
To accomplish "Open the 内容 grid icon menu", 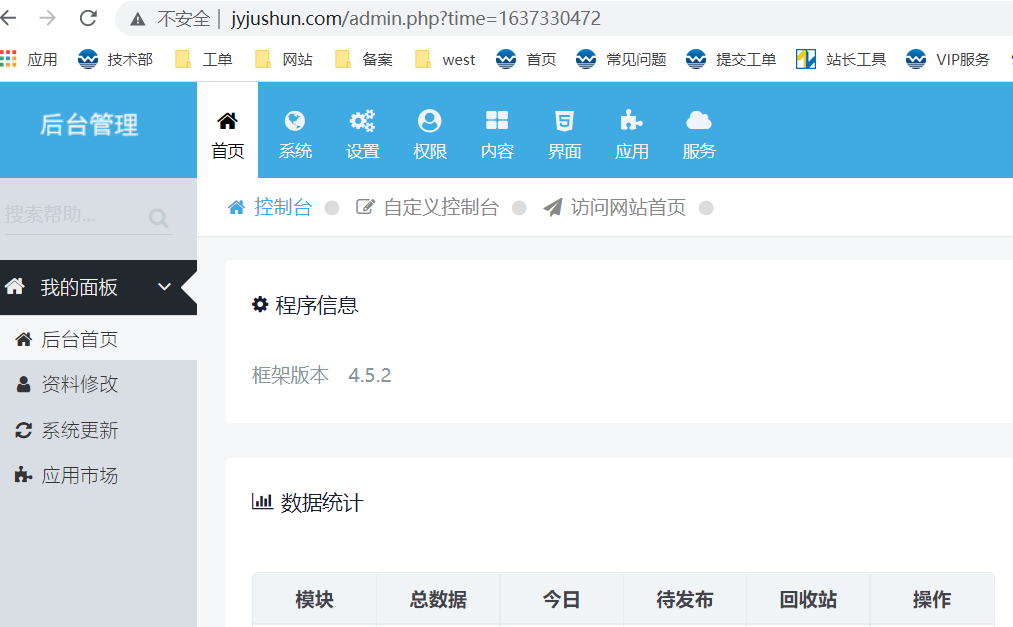I will pos(497,134).
